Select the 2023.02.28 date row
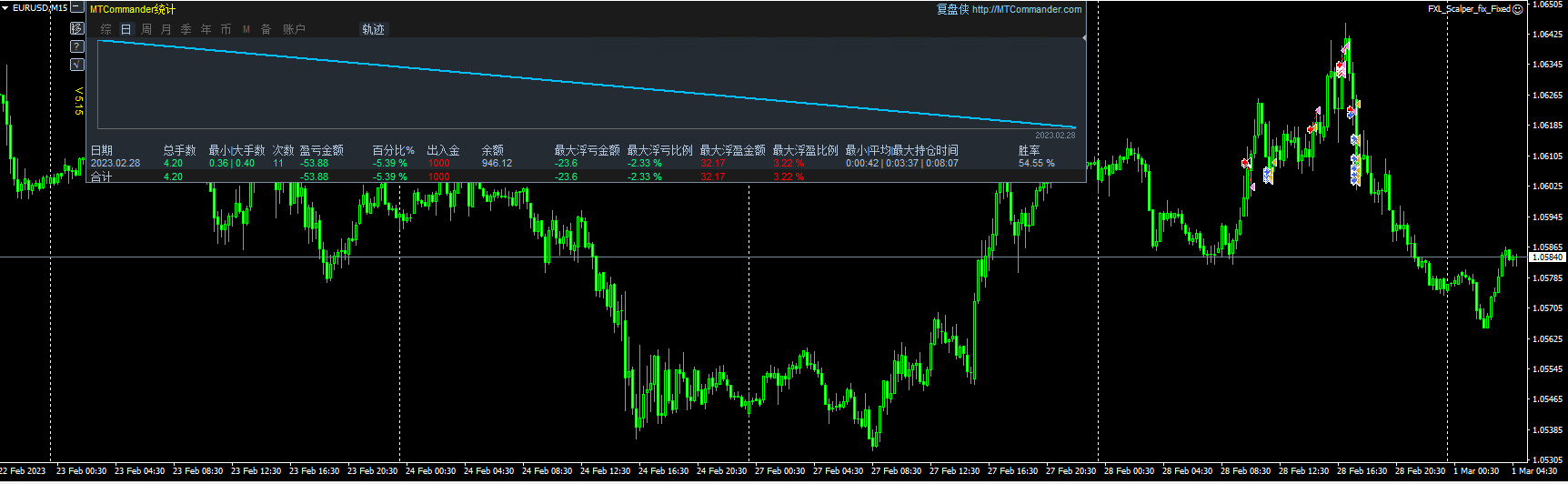 click(x=116, y=164)
